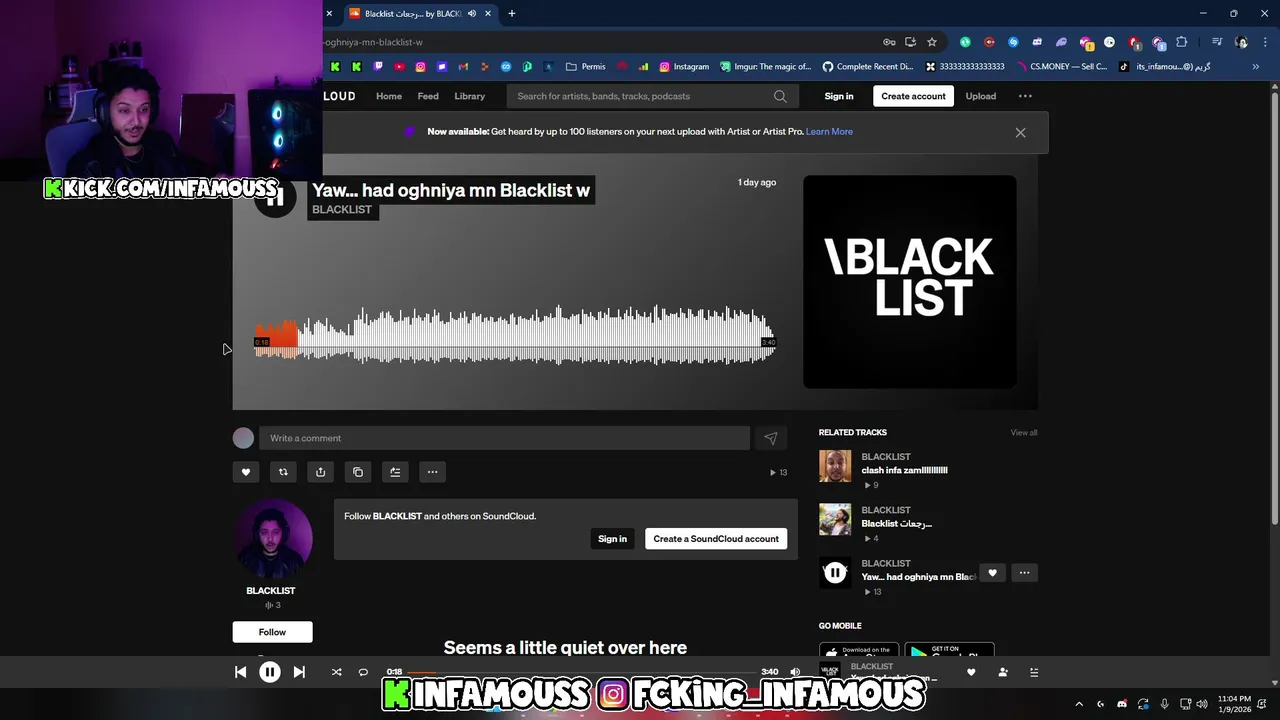Pause the third related track
This screenshot has width=1280, height=720.
(835, 573)
